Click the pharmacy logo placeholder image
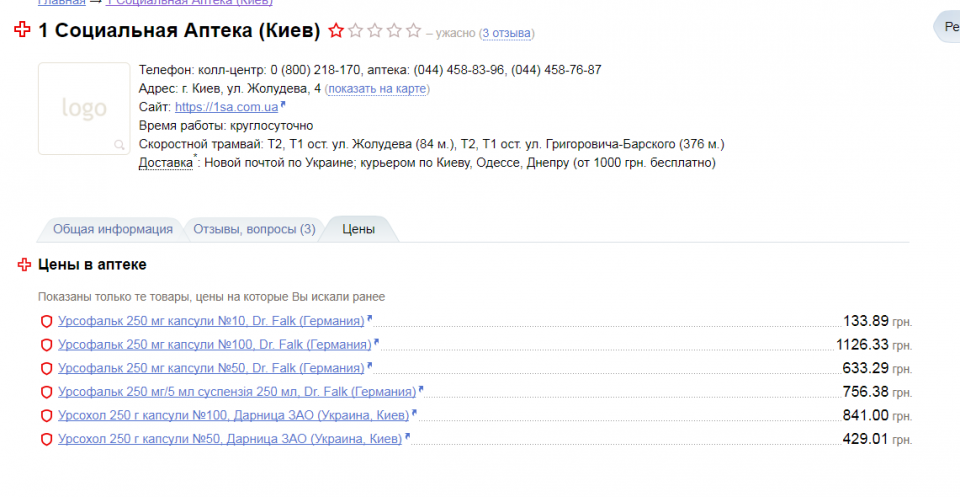This screenshot has width=960, height=497. click(x=84, y=108)
